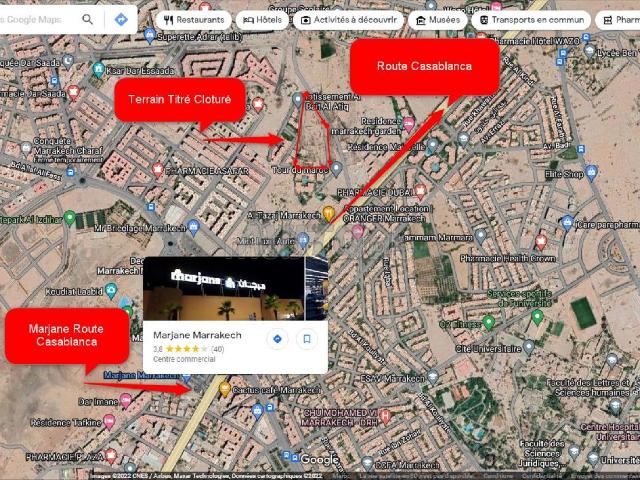The height and width of the screenshot is (480, 640).
Task: Select Ecopark Al Izdihar green pin
Action: tap(70, 217)
